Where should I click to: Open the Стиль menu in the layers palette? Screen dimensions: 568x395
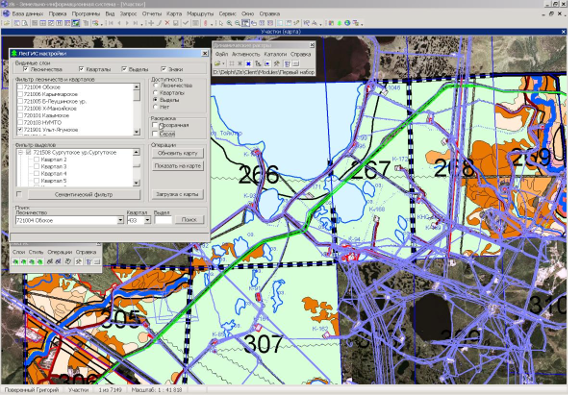(x=36, y=252)
